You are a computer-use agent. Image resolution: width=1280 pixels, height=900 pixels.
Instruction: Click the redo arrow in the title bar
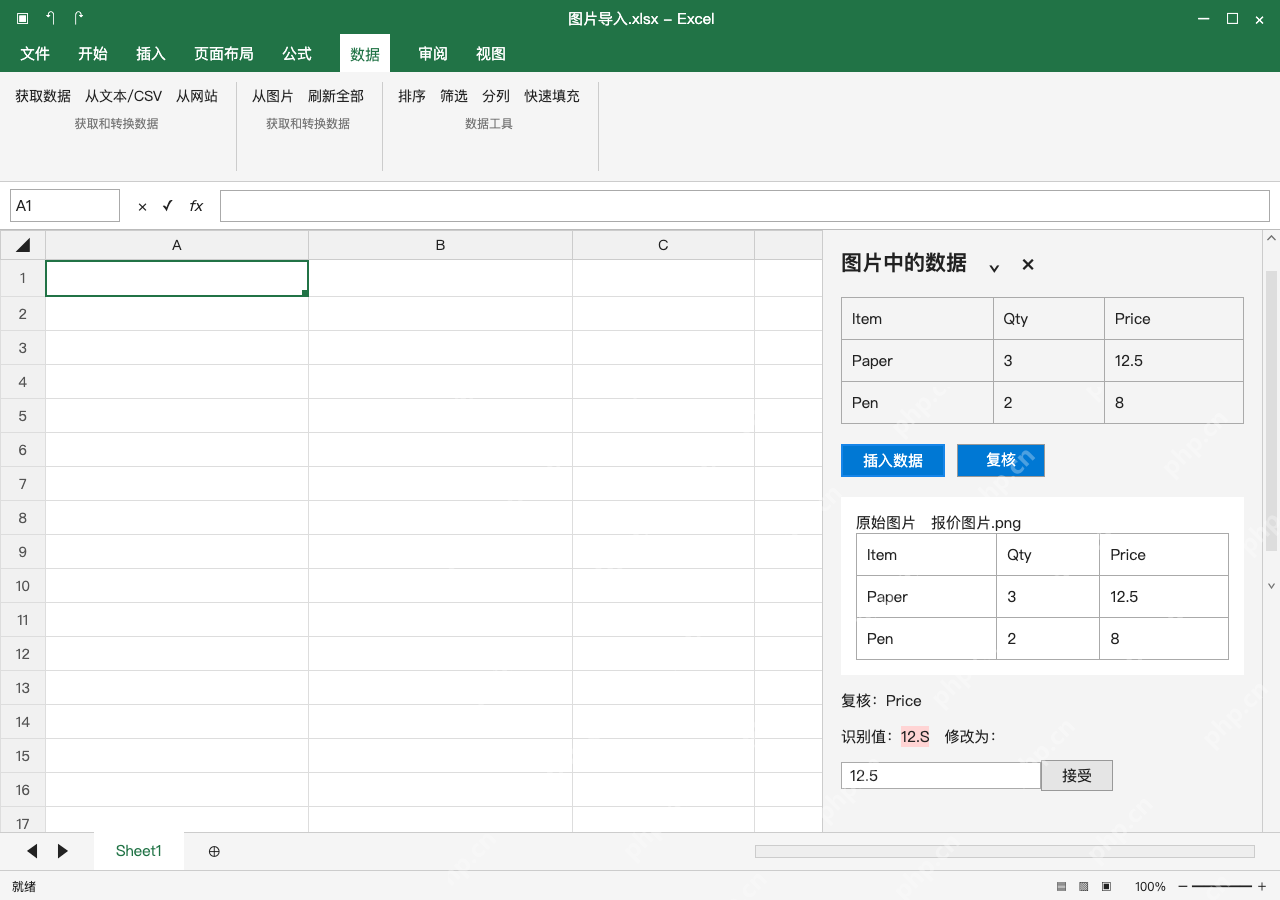click(78, 18)
